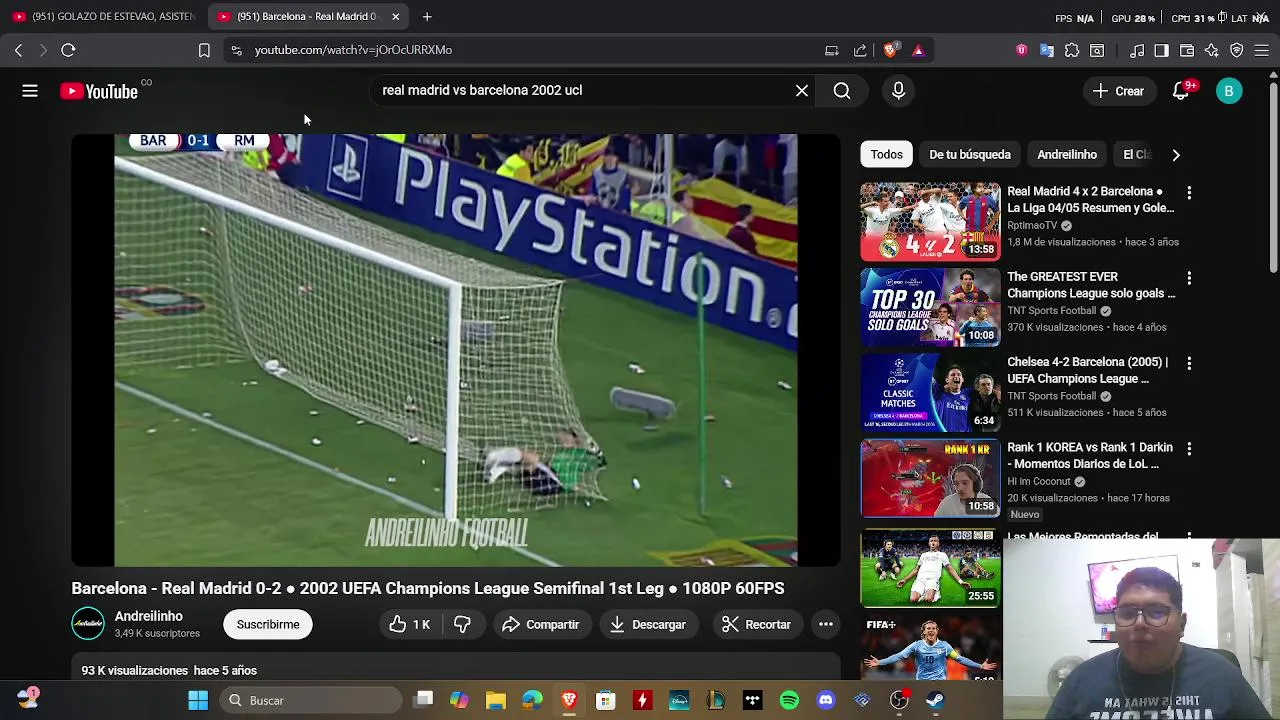Open Leo AI sparkle icon
1280x720 pixels.
tap(1211, 50)
